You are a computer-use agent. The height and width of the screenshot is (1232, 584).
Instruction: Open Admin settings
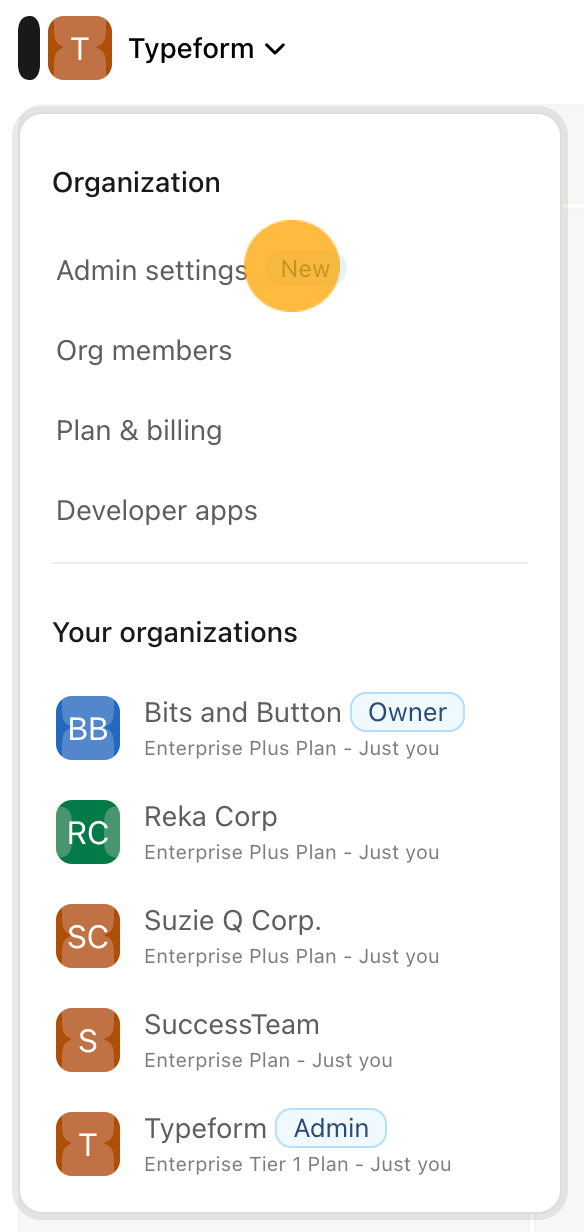(151, 270)
